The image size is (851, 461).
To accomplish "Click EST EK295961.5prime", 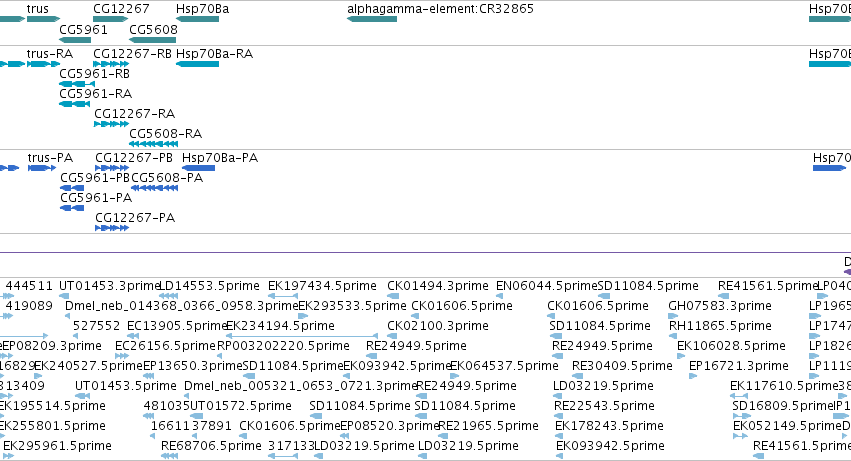I will [58, 447].
